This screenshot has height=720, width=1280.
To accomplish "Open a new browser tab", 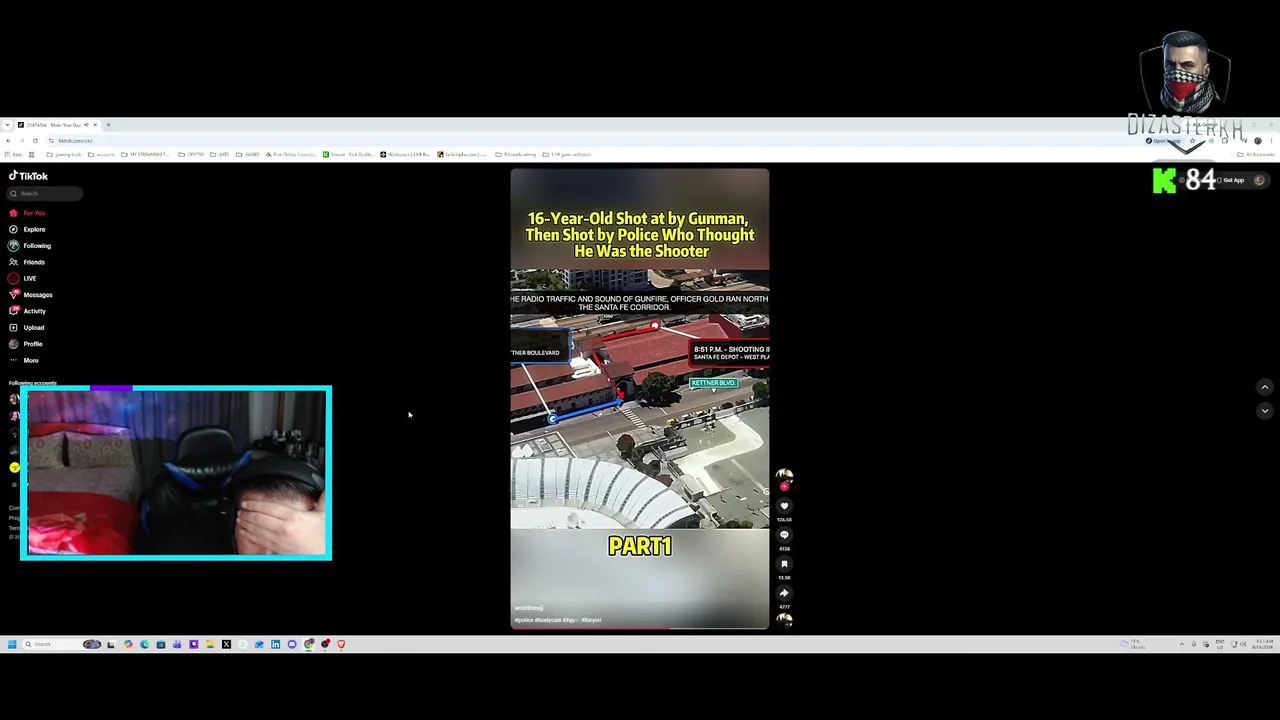I will tap(109, 125).
